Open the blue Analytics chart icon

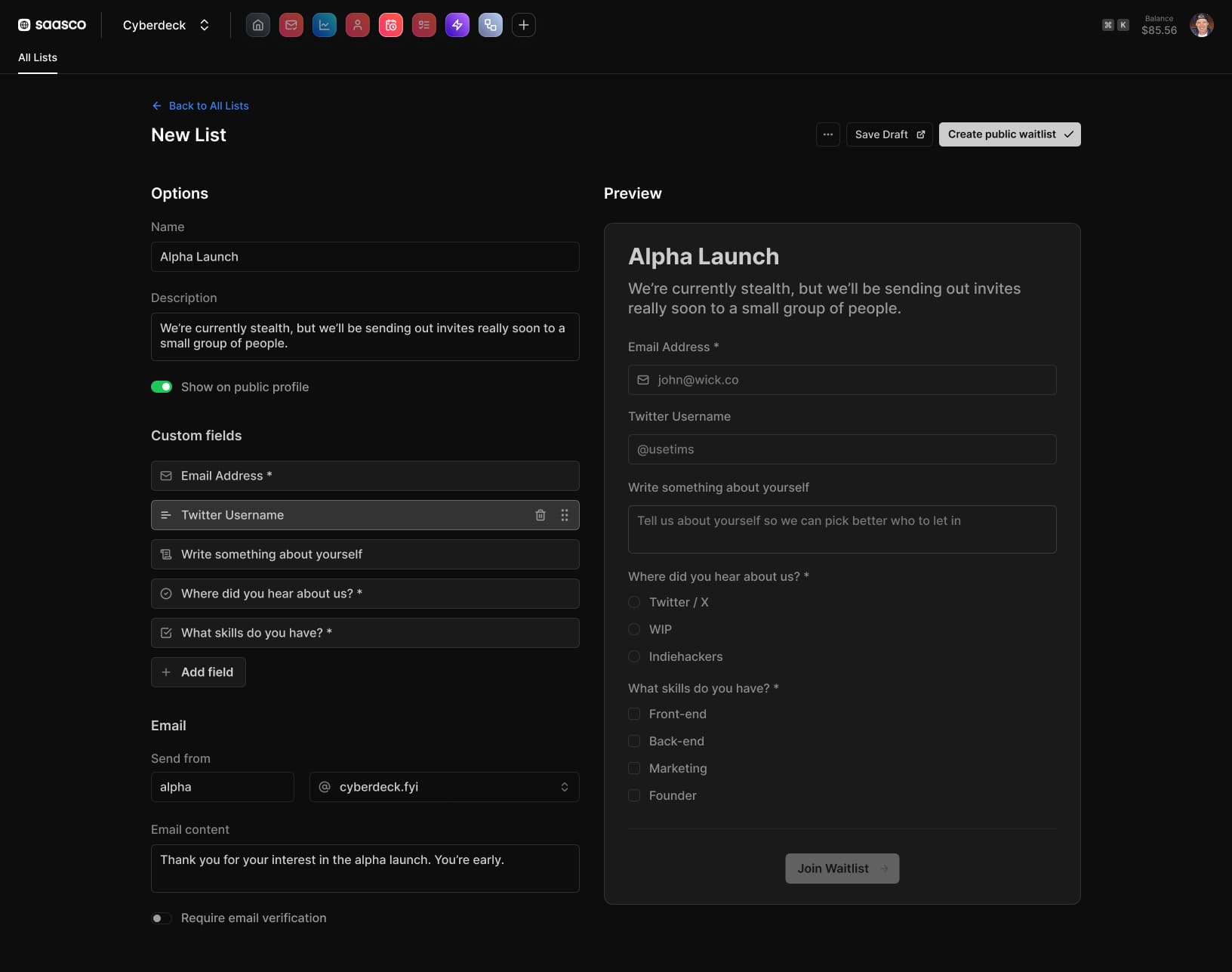tap(324, 25)
